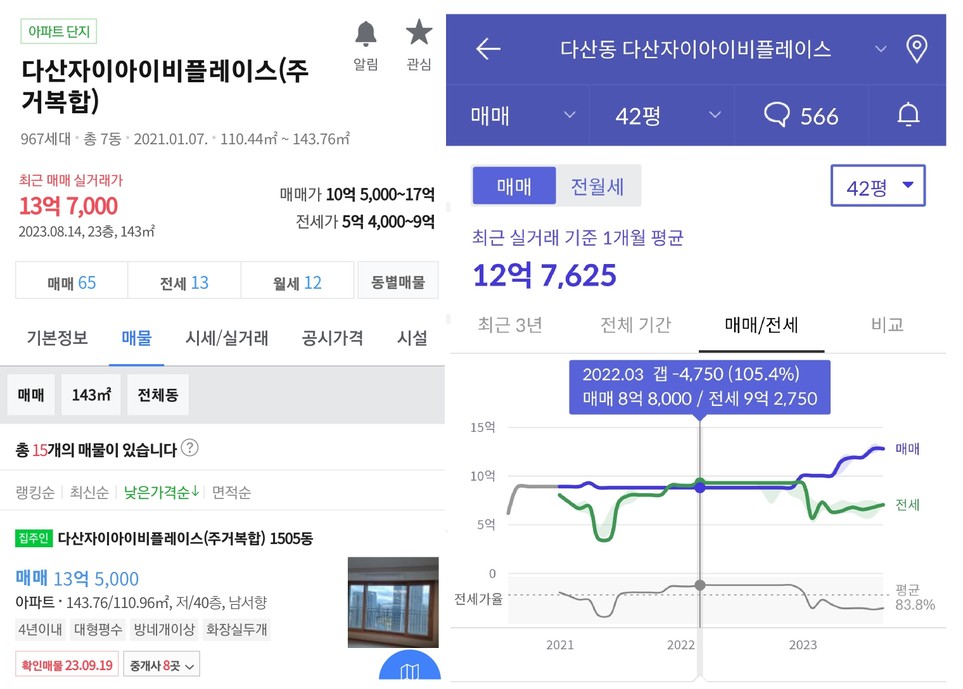Tap the bell icon in the purple header bar
Image resolution: width=963 pixels, height=689 pixels.
tap(908, 115)
